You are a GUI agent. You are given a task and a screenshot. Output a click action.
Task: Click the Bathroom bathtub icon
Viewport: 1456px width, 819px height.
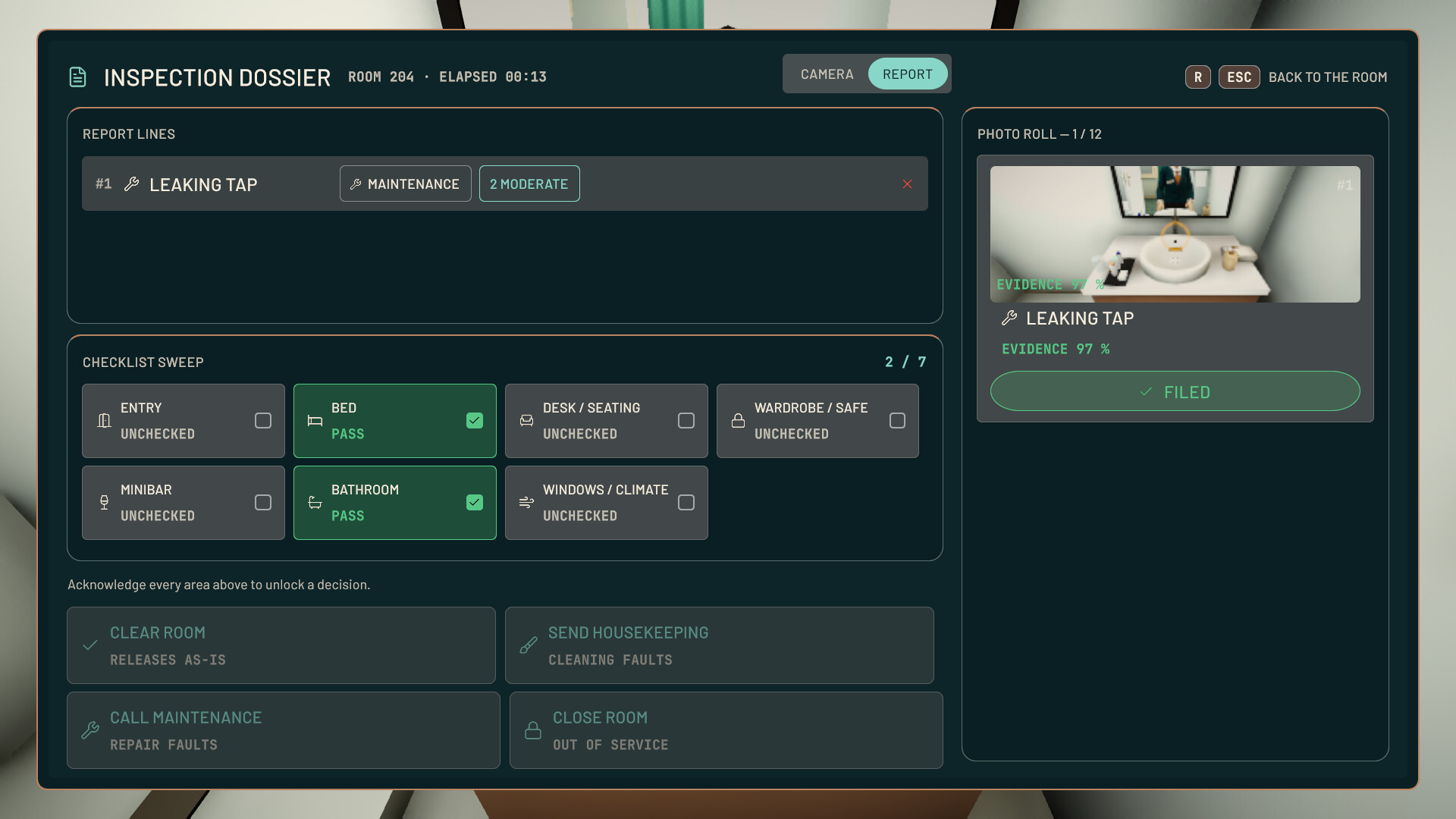click(315, 503)
